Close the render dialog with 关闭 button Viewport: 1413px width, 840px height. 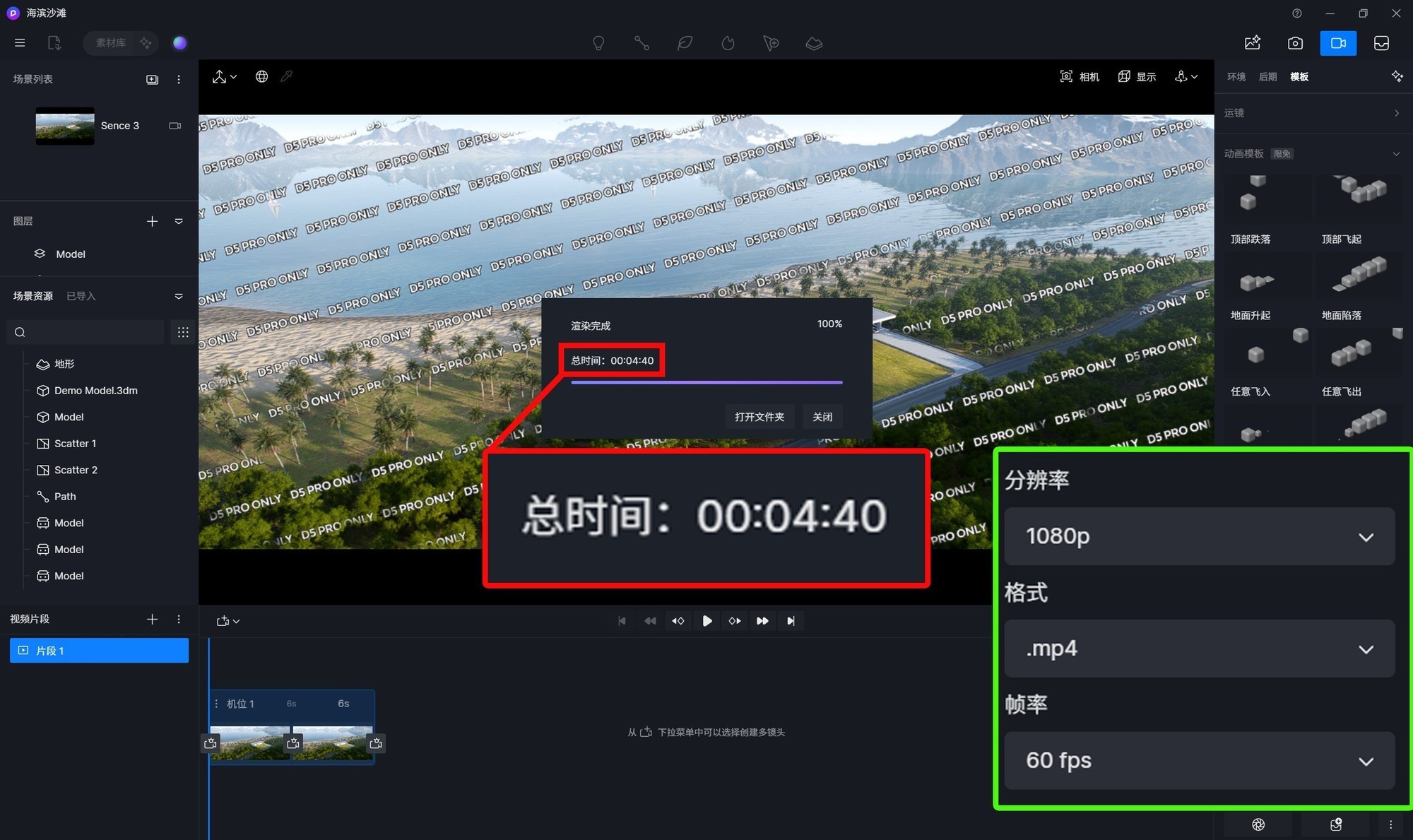822,416
